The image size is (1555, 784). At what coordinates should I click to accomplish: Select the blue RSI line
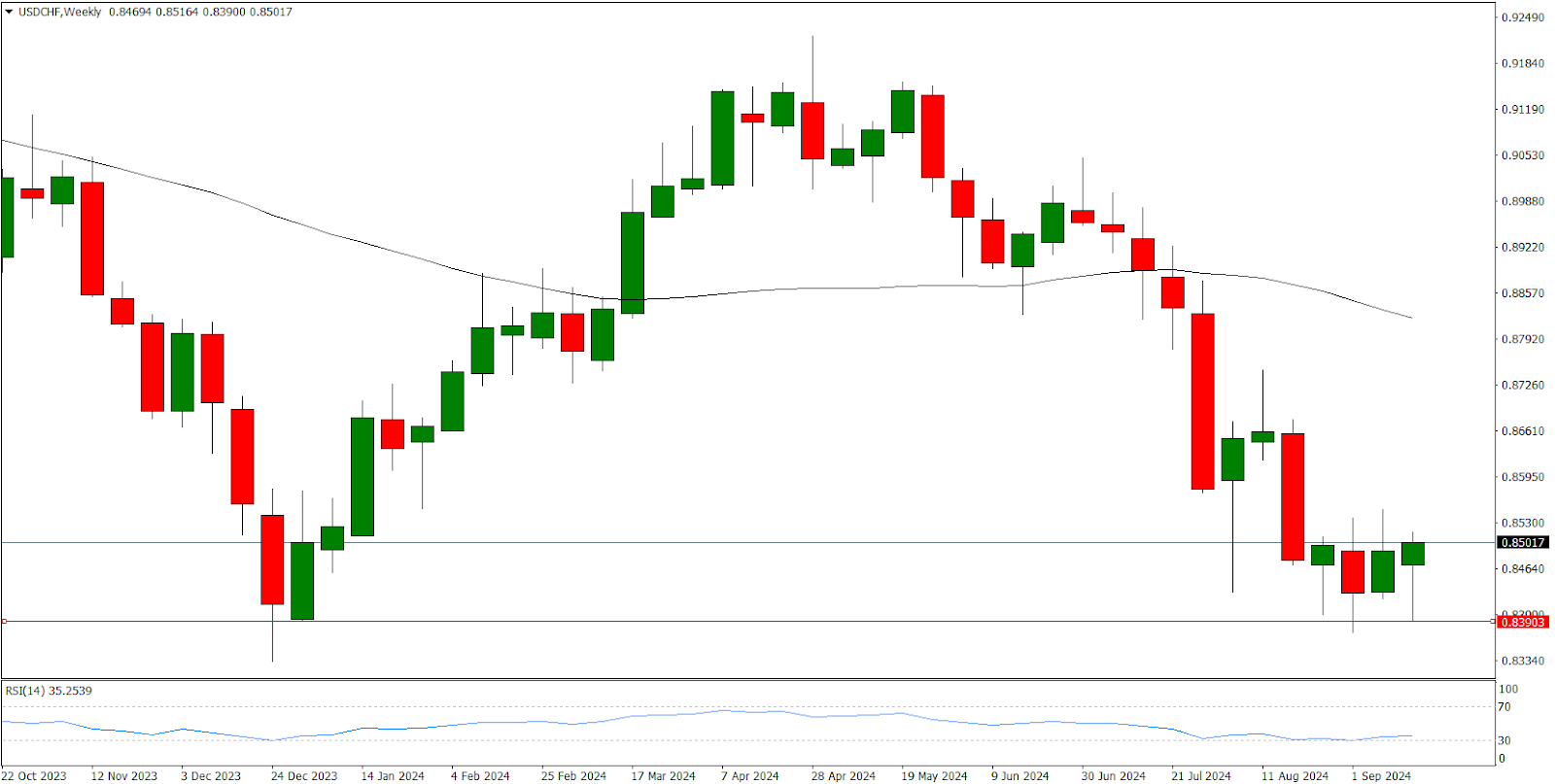680,715
